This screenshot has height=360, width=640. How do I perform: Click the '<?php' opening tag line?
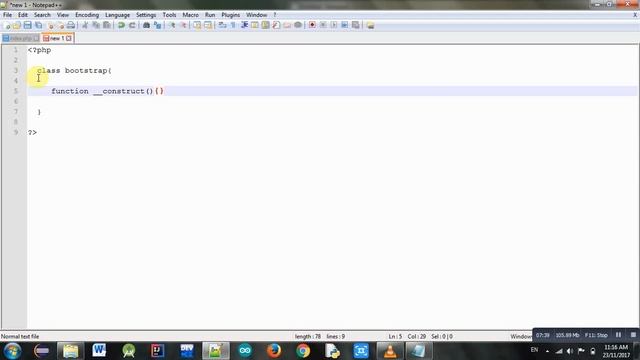(x=40, y=50)
